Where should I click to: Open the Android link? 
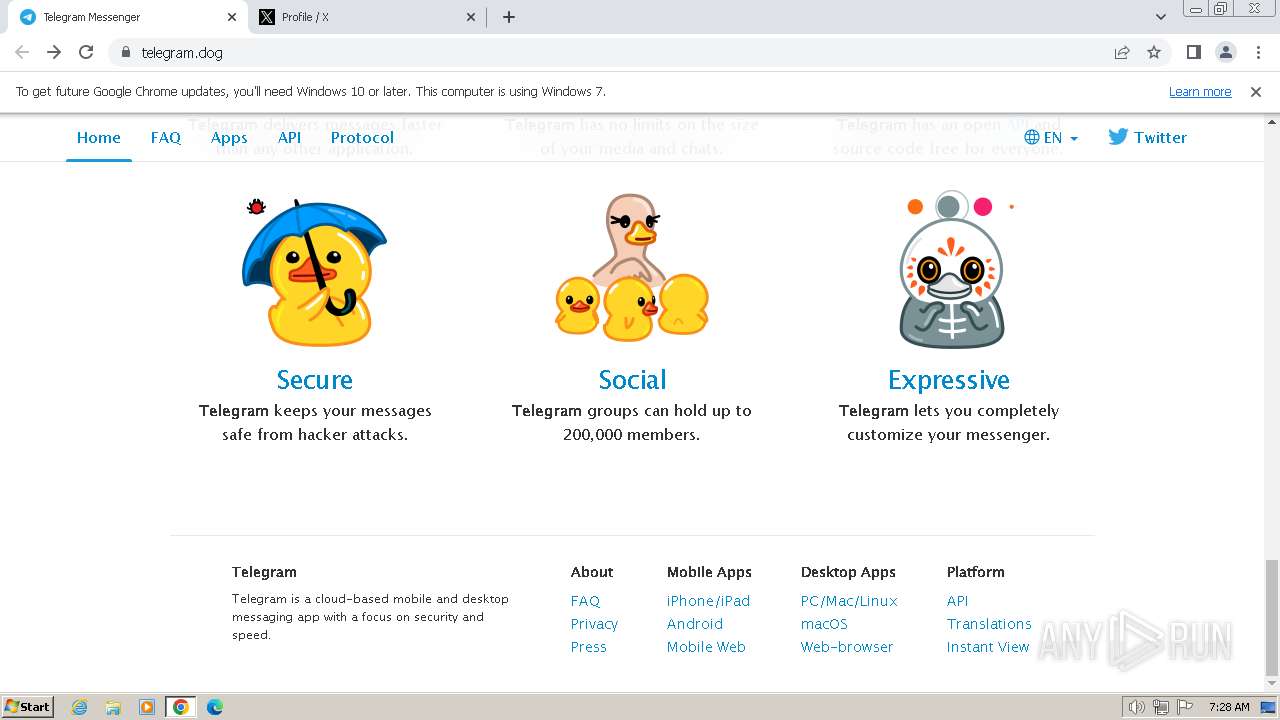click(x=694, y=624)
